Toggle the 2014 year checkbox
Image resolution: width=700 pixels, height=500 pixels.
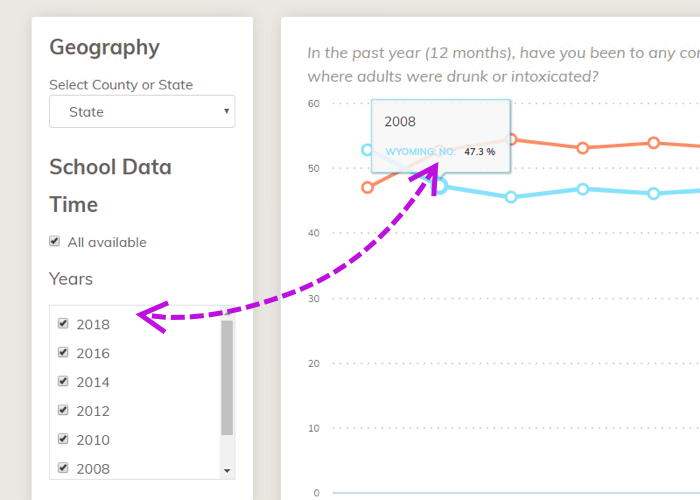[x=63, y=382]
